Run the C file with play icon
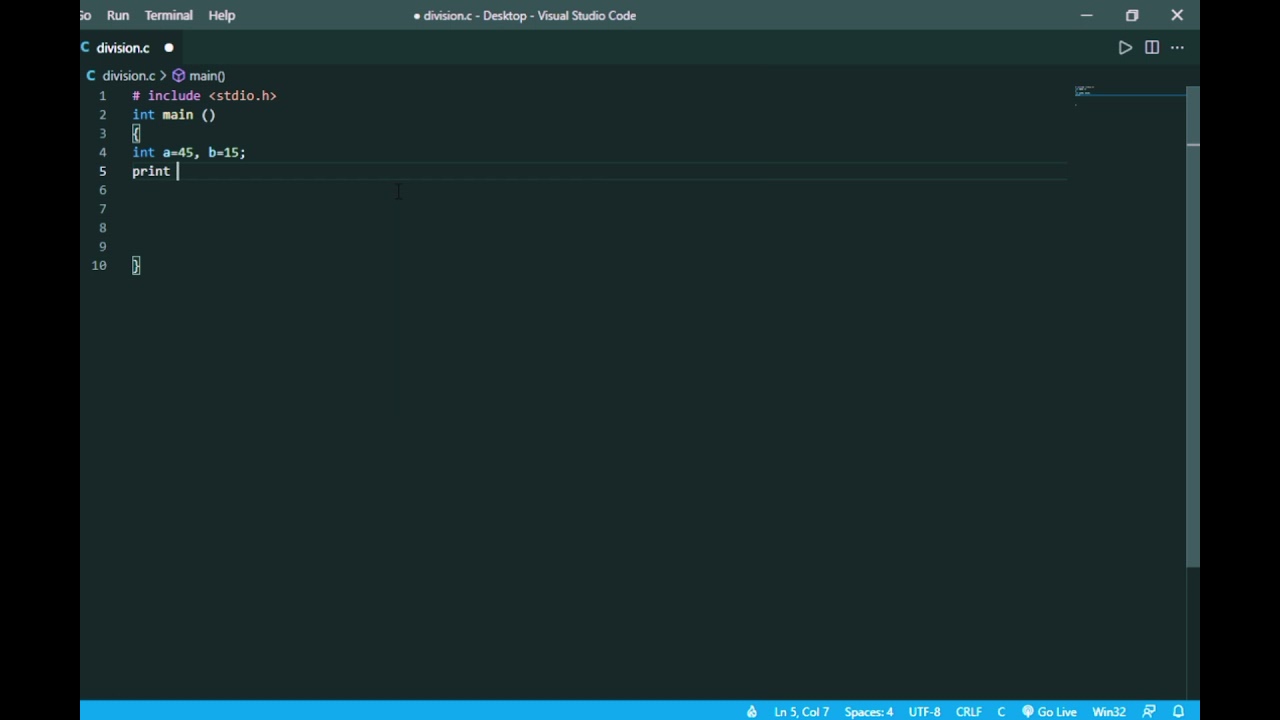The width and height of the screenshot is (1280, 720). point(1125,48)
